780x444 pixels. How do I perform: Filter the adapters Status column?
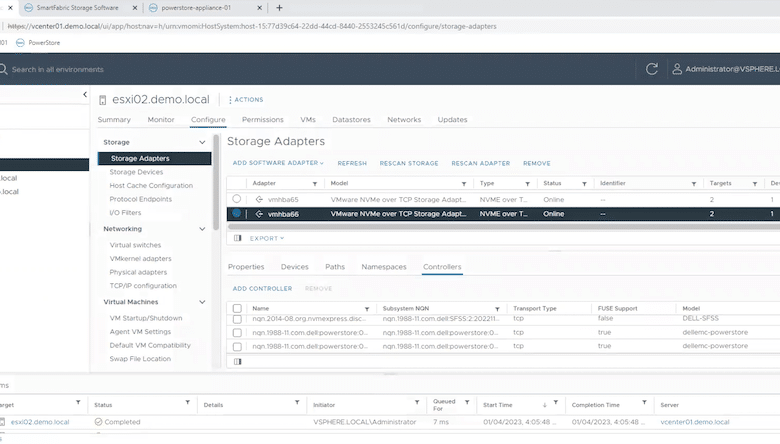tap(584, 184)
